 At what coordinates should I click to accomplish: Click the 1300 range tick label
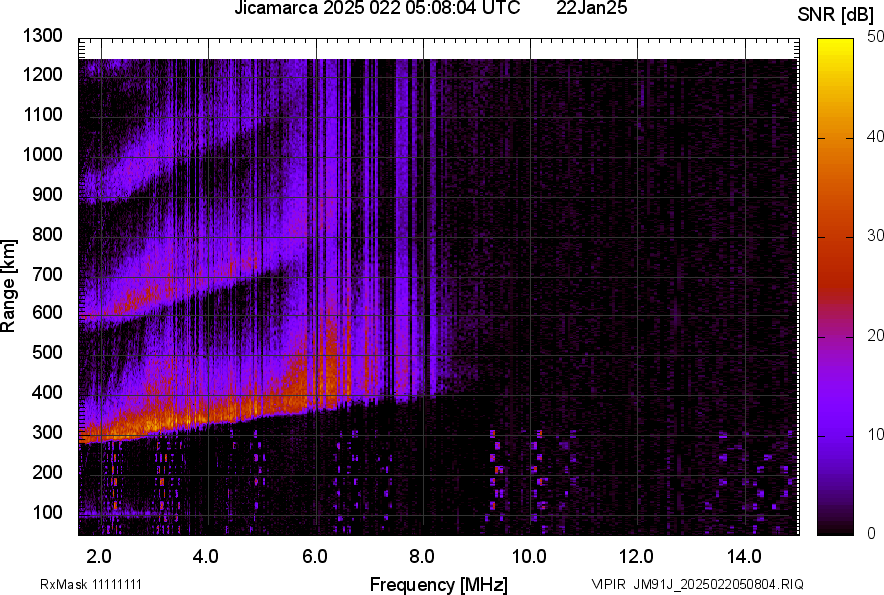[x=41, y=36]
